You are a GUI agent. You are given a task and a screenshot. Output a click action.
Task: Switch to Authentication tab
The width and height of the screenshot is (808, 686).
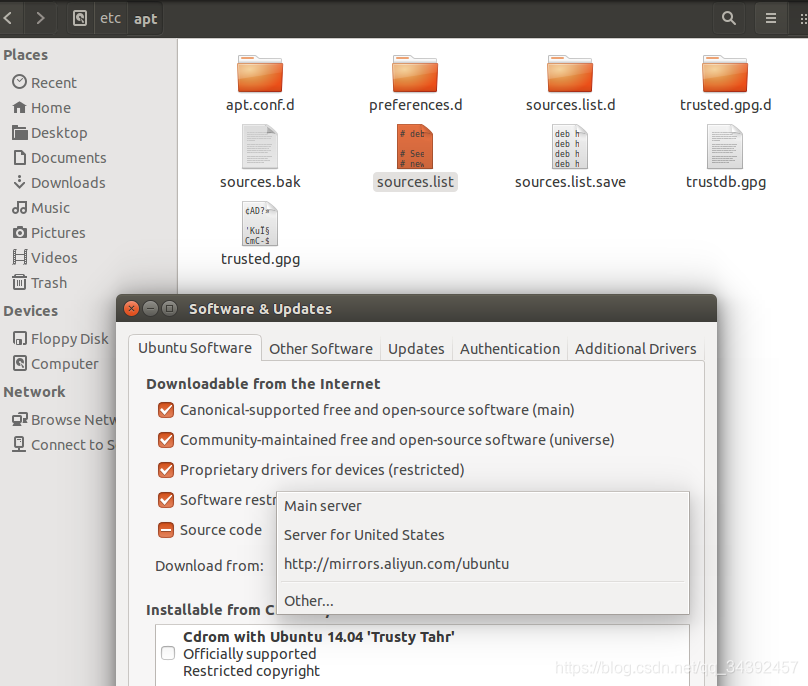[510, 349]
